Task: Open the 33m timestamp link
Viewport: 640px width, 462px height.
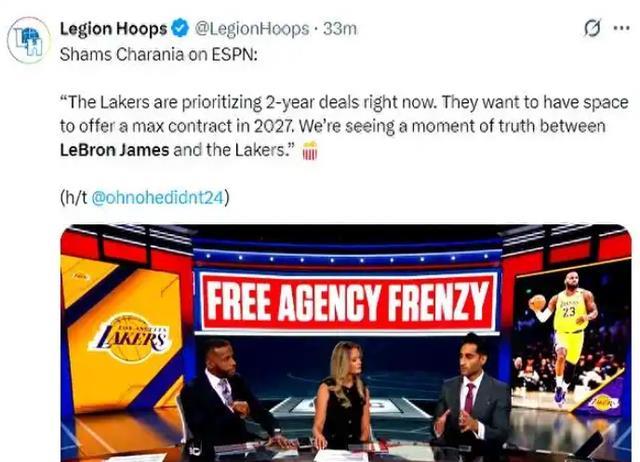Action: pos(340,29)
